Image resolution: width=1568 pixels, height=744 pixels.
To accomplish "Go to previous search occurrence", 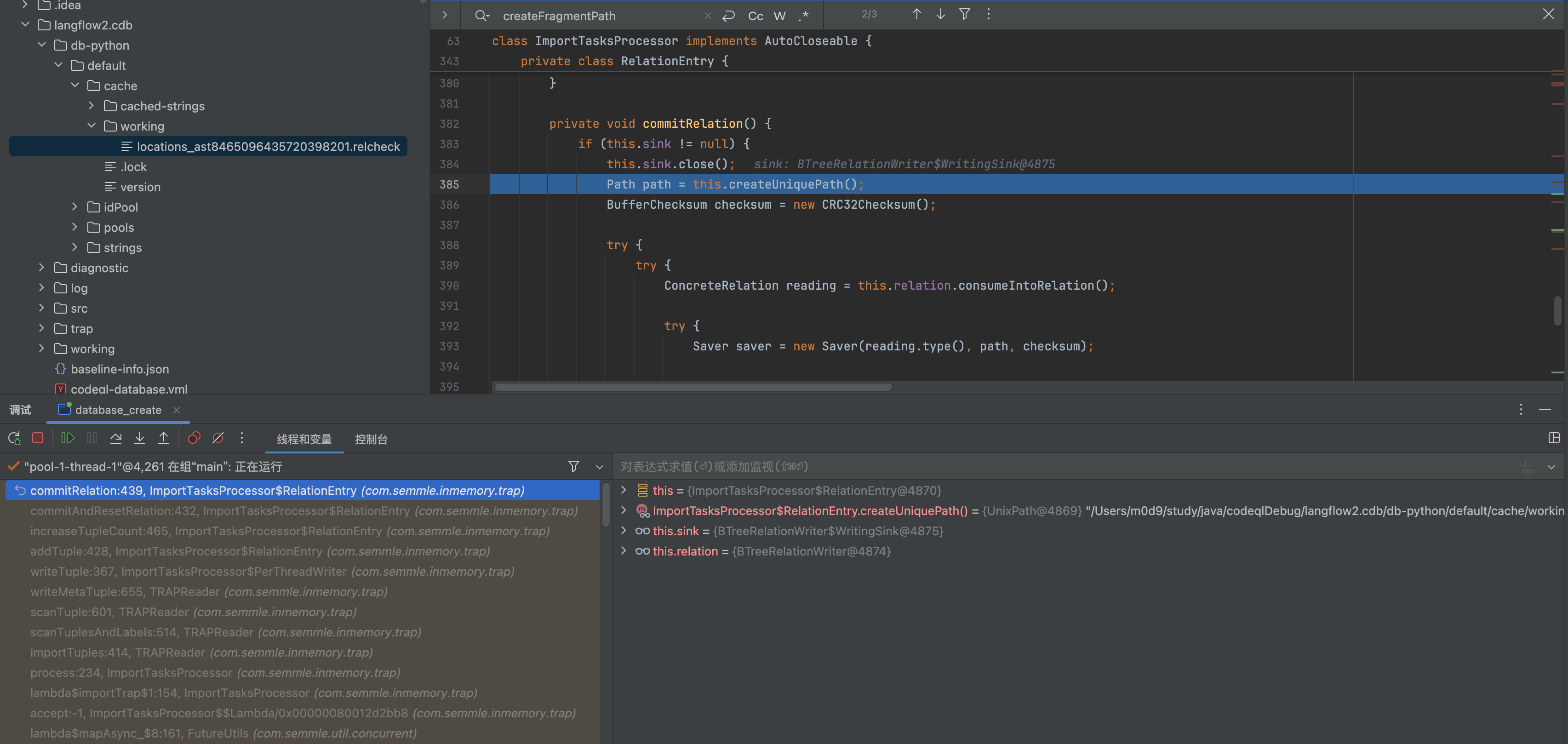I will point(917,14).
